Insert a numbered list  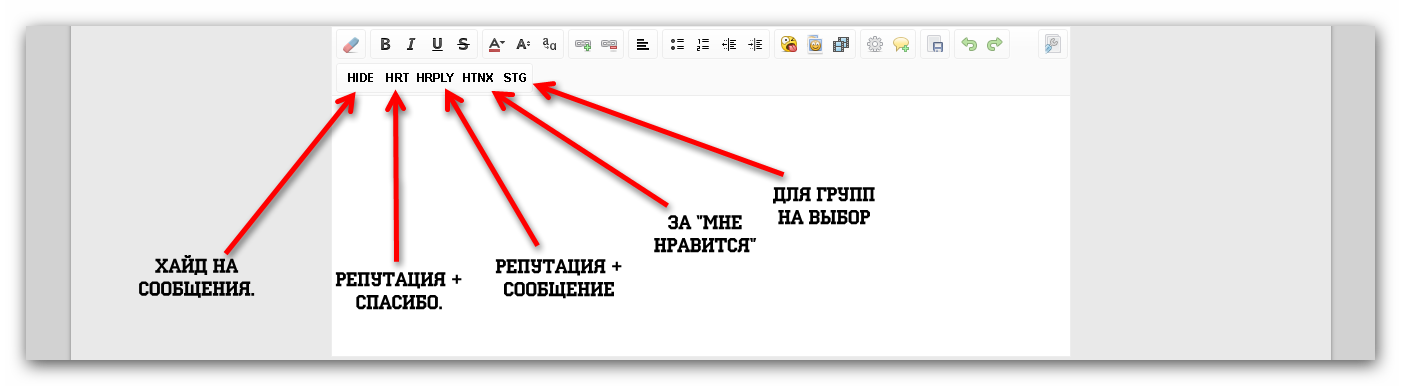(703, 44)
